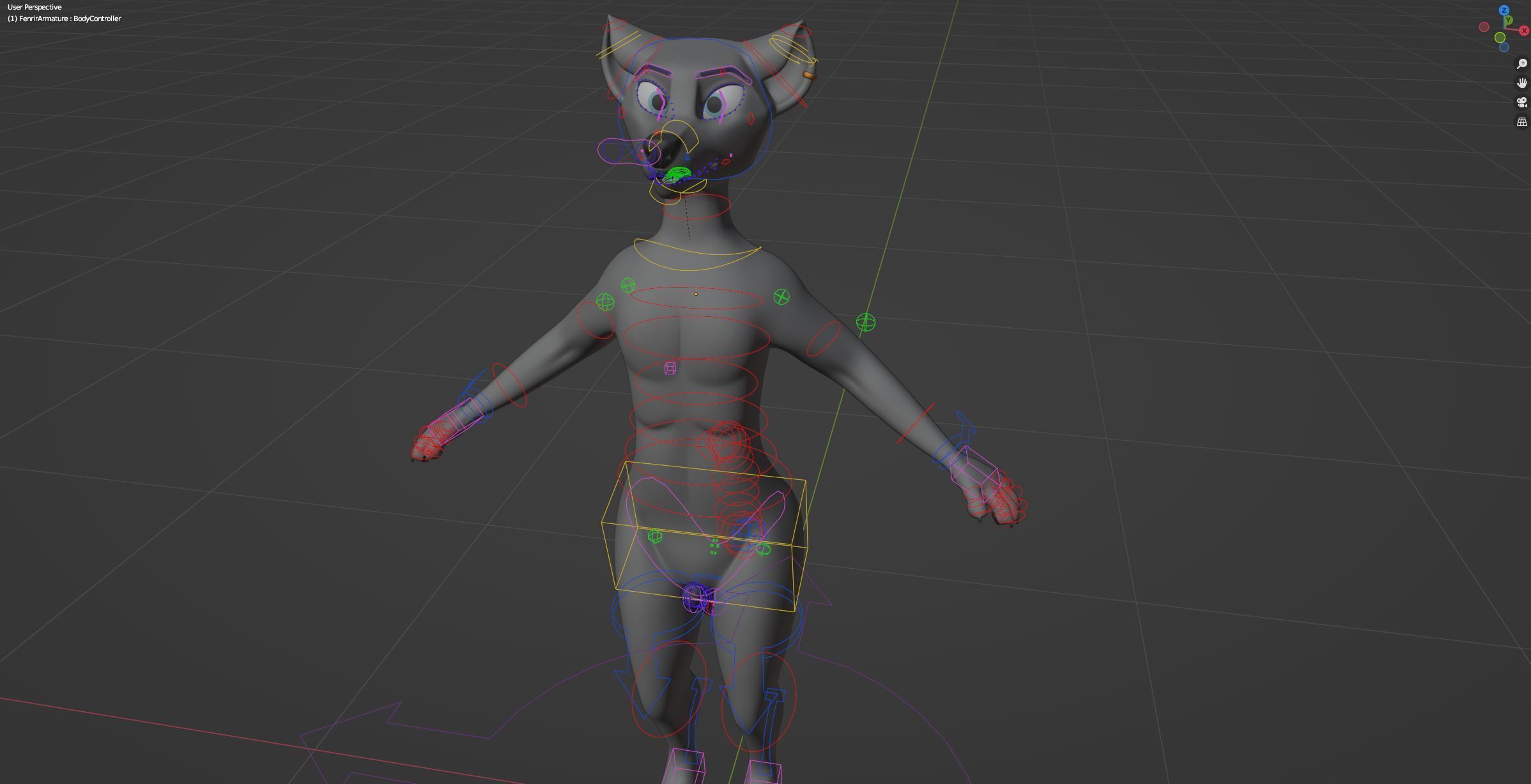Image resolution: width=1531 pixels, height=784 pixels.
Task: Click the zoom view magnifier icon
Action: pos(1521,64)
